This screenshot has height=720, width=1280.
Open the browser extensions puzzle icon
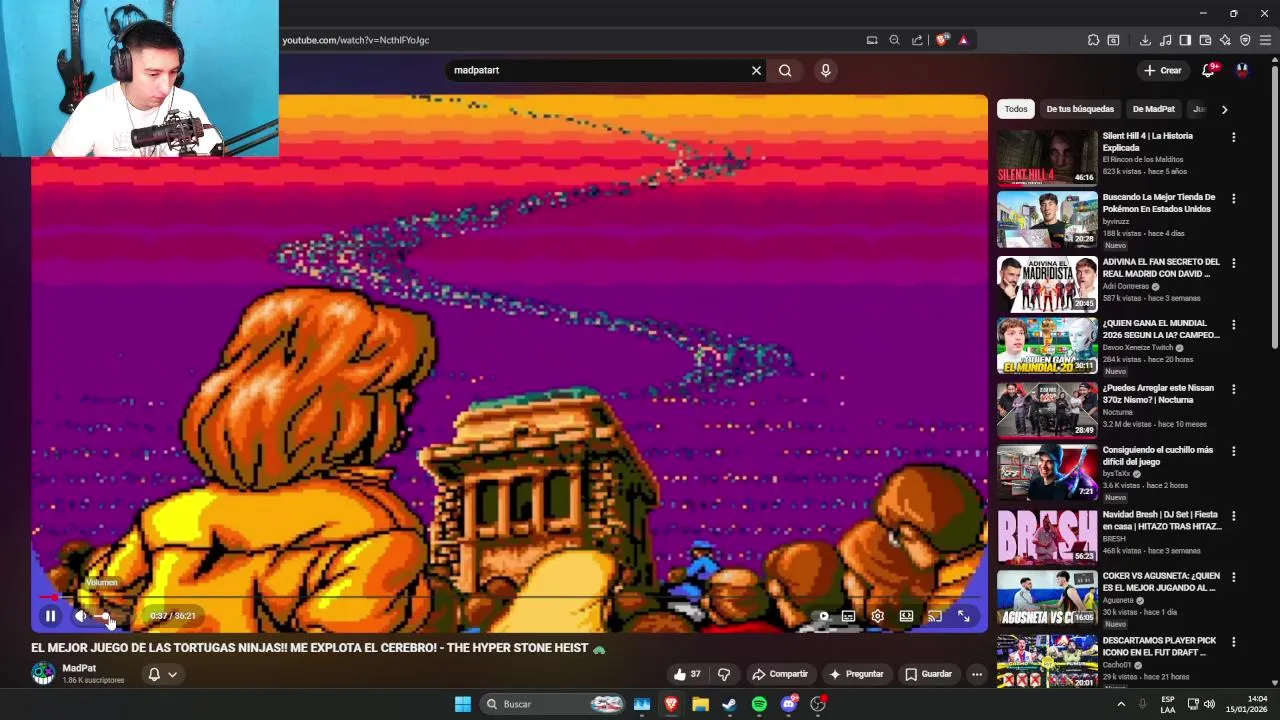point(1093,40)
